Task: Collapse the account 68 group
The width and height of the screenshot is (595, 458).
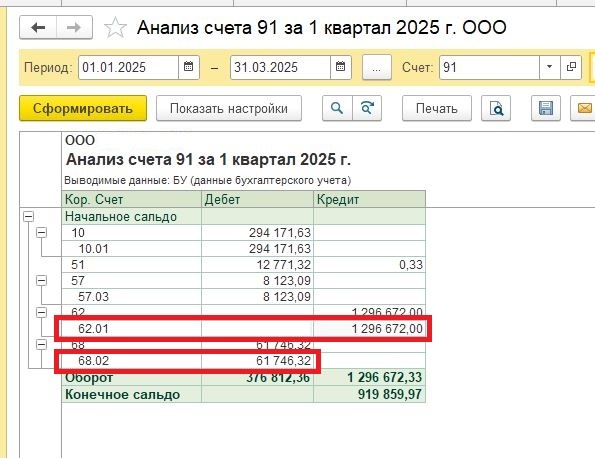Action: 41,345
